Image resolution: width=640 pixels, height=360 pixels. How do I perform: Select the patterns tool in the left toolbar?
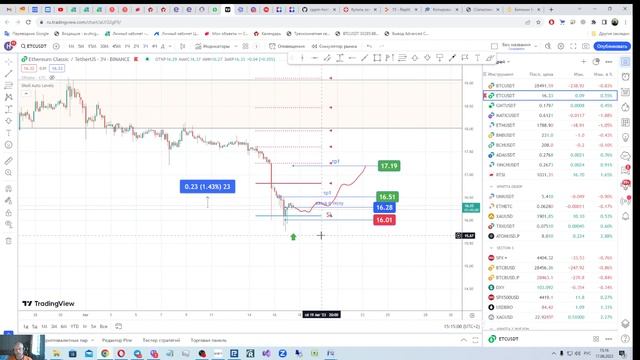tap(9, 97)
